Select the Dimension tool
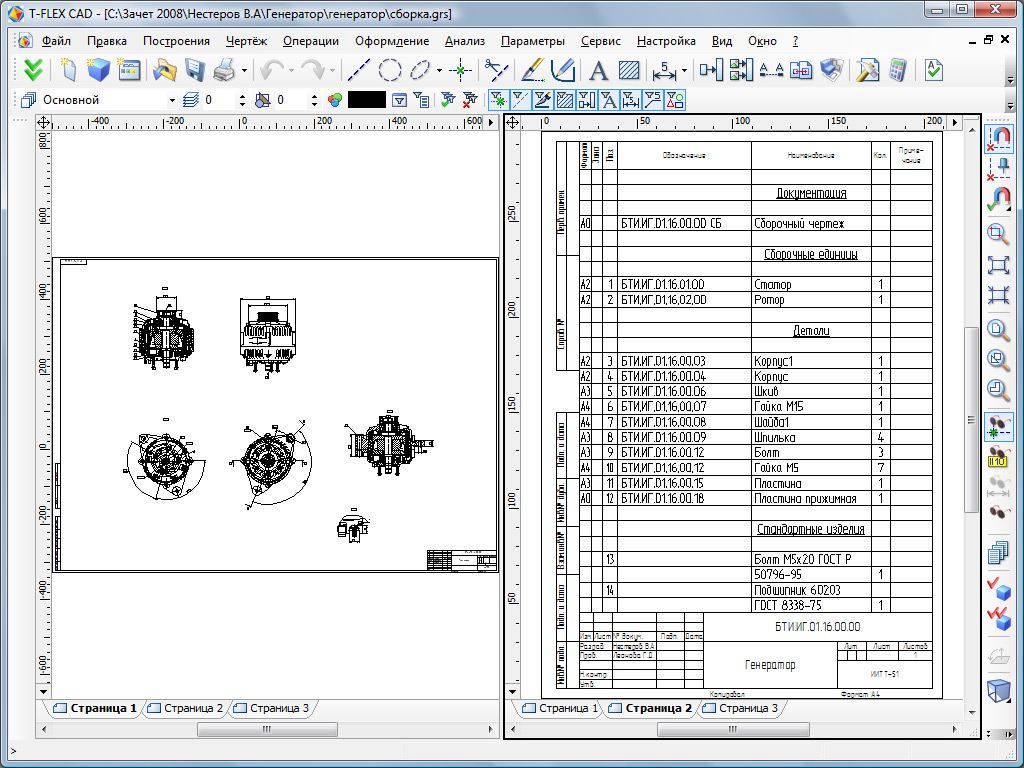Screen dimensions: 1024x768 (664, 70)
